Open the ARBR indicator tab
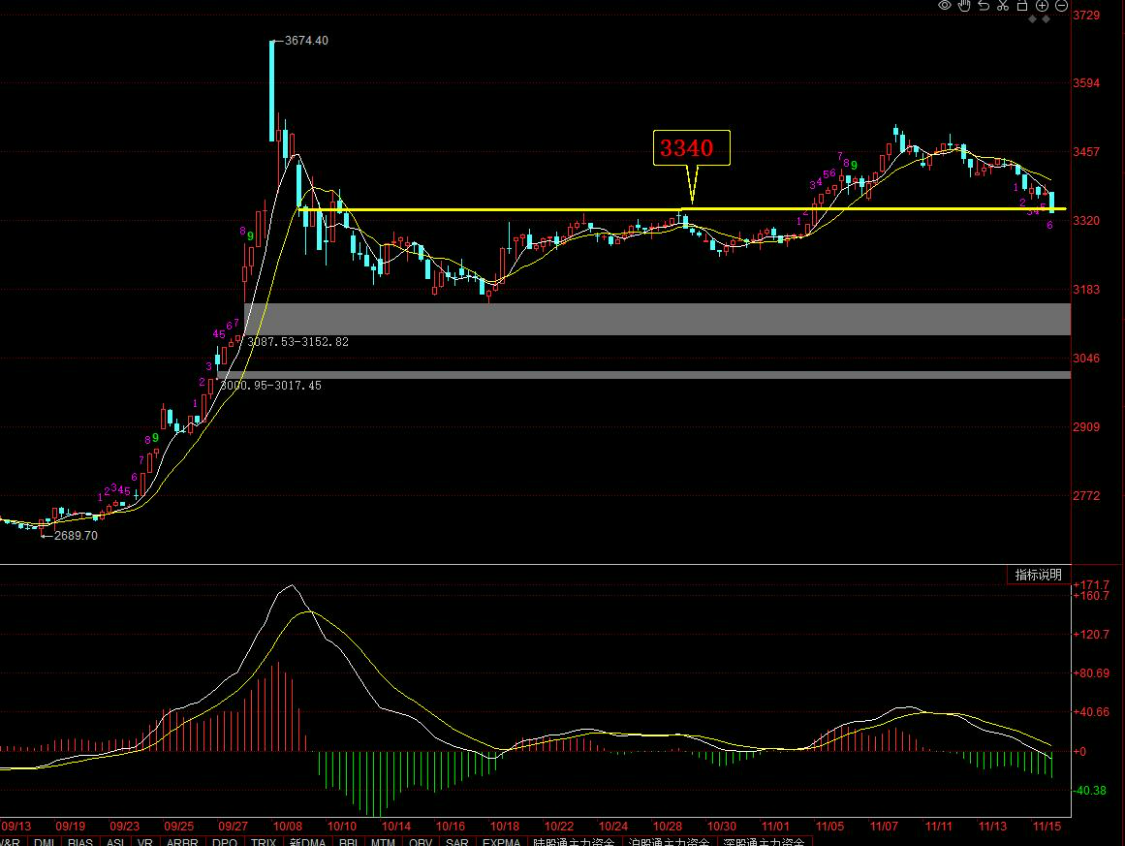 click(x=182, y=841)
